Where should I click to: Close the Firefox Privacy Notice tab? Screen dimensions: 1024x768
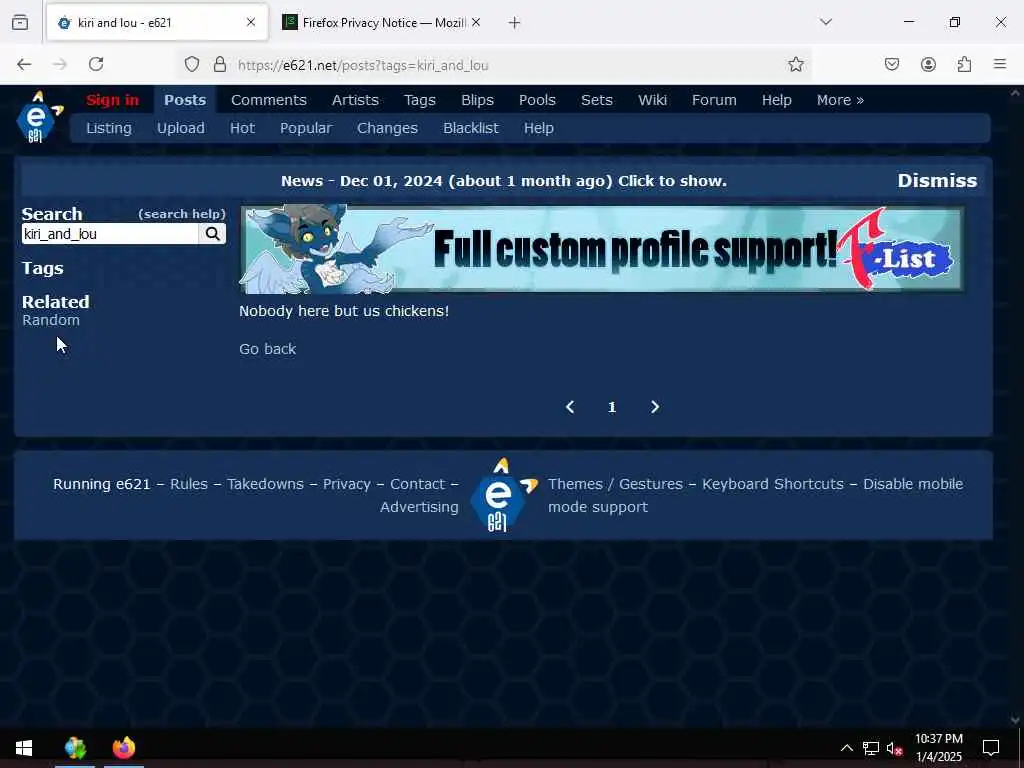click(476, 22)
